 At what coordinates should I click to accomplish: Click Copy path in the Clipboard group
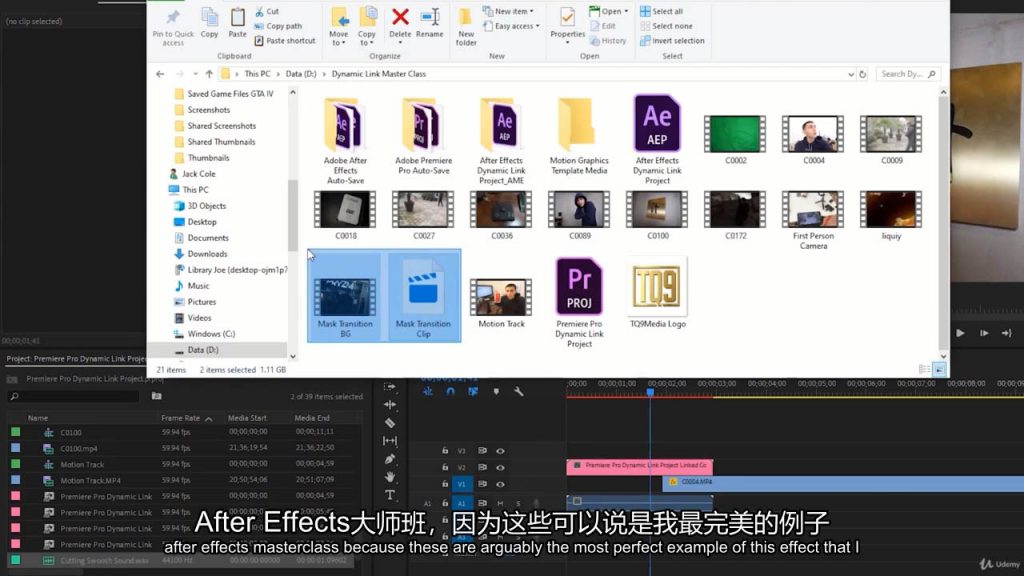point(278,26)
